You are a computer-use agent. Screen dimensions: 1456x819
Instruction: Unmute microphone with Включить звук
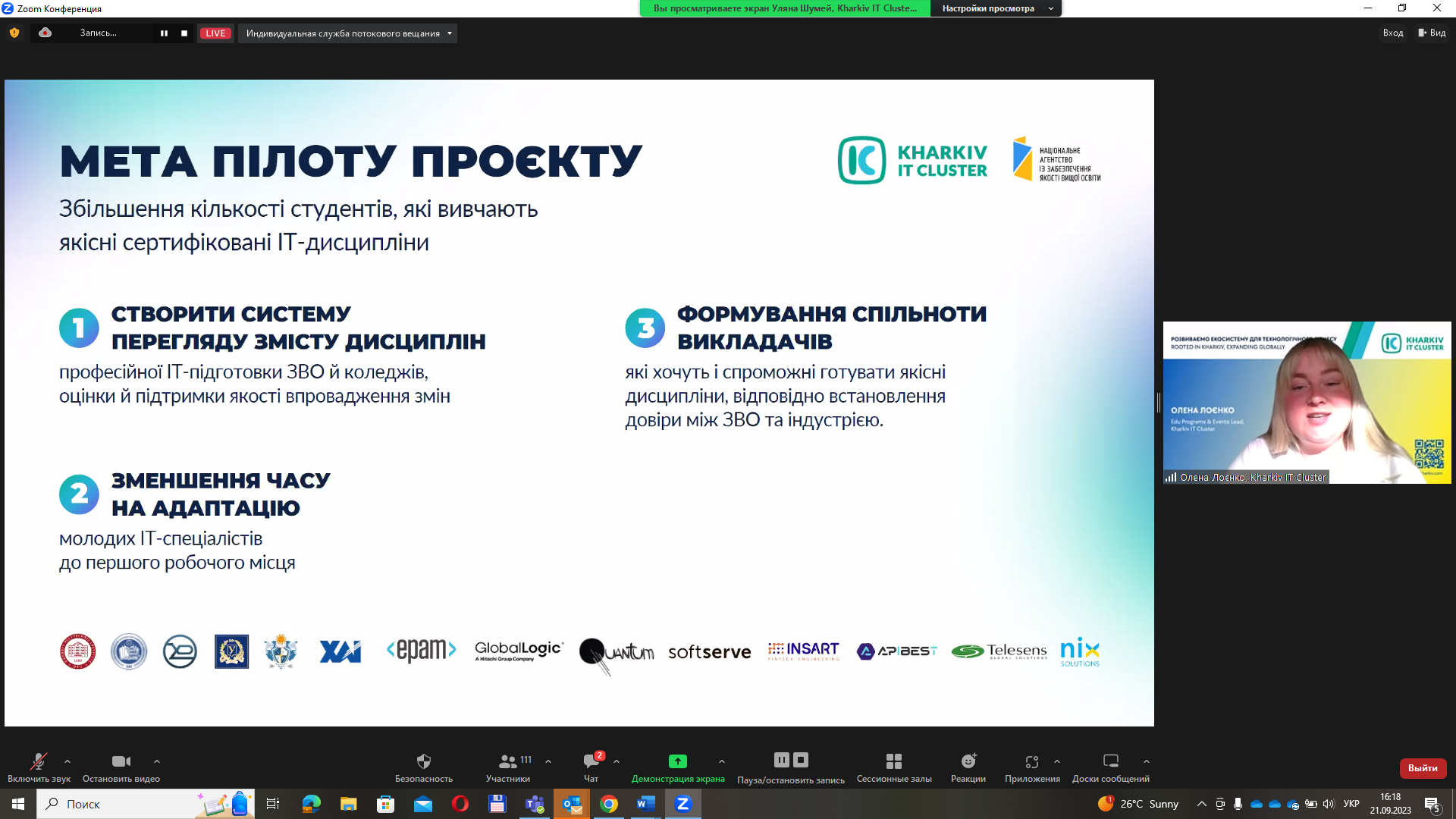coord(38,761)
